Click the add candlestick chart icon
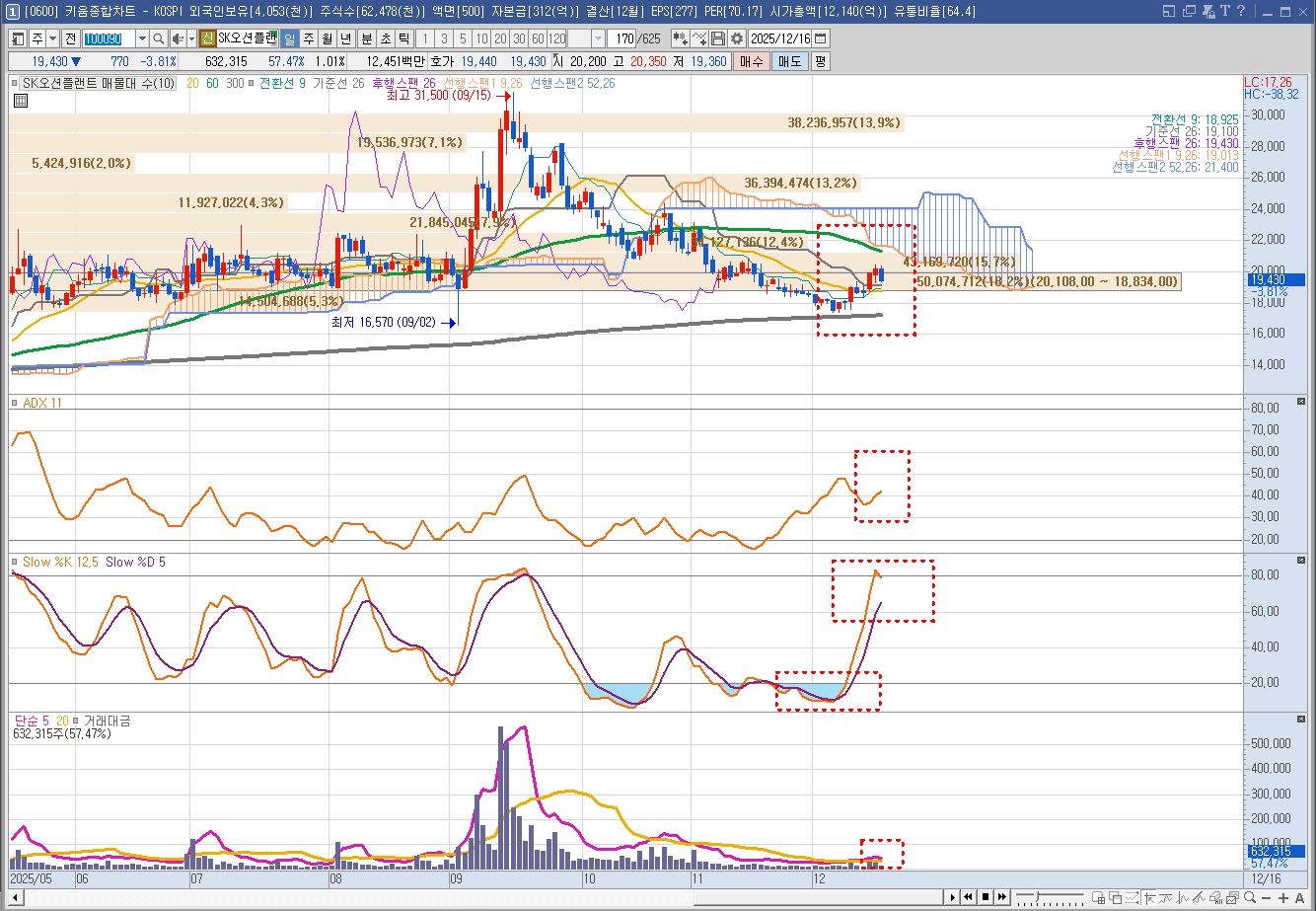Image resolution: width=1316 pixels, height=911 pixels. coord(681,38)
